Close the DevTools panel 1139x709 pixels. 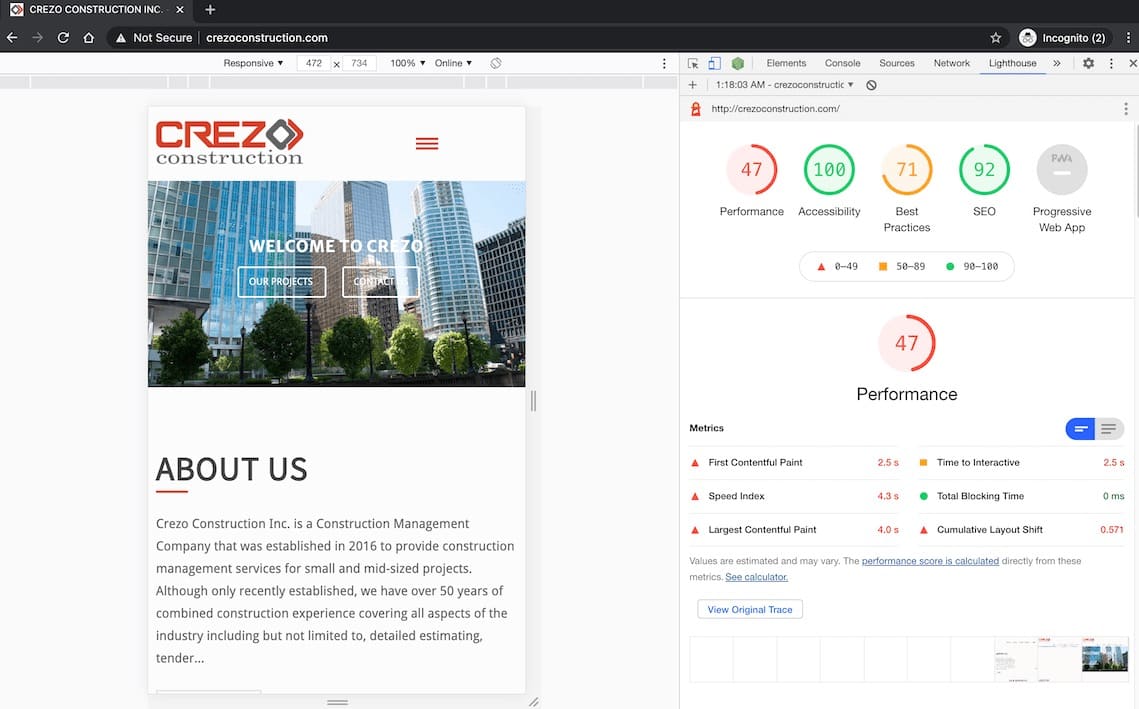tap(1132, 63)
